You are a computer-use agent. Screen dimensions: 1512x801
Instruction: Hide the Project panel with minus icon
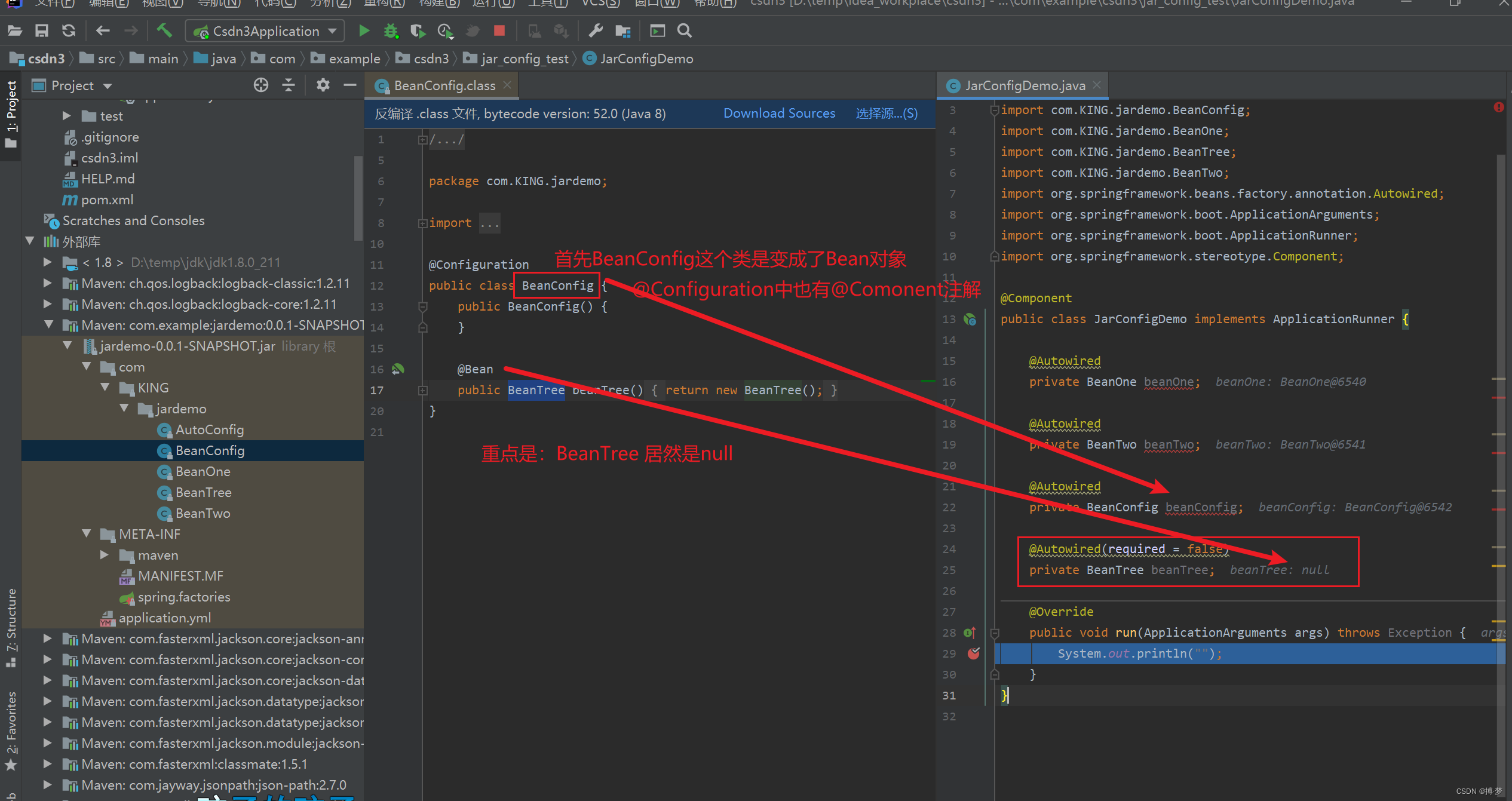point(350,85)
